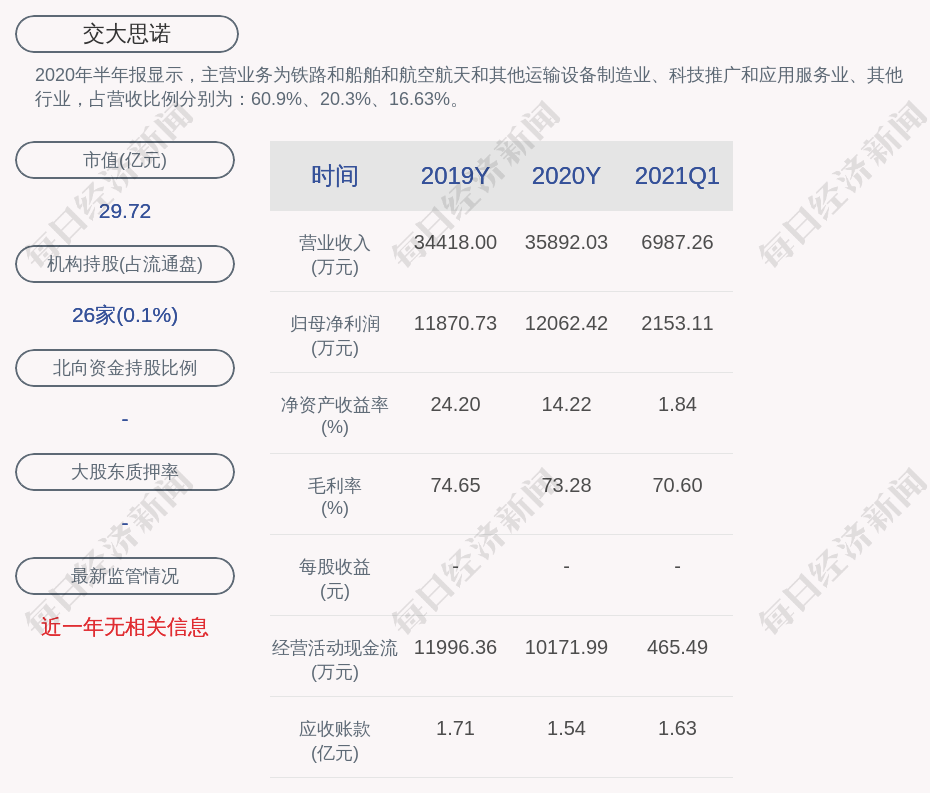This screenshot has height=793, width=930.
Task: Click the 净资产收益率(%) row label
Action: click(335, 416)
